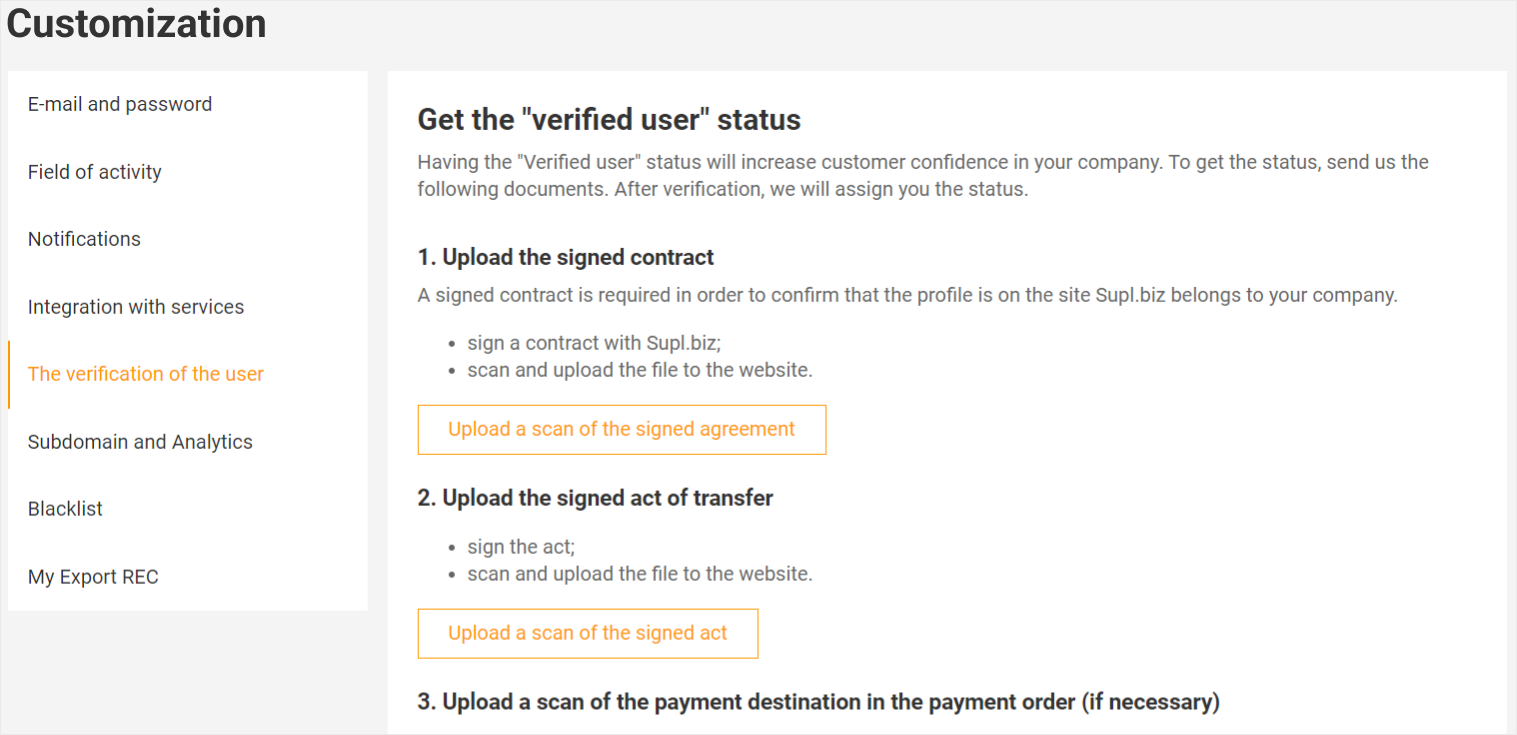Go to the Blacklist section

(65, 509)
